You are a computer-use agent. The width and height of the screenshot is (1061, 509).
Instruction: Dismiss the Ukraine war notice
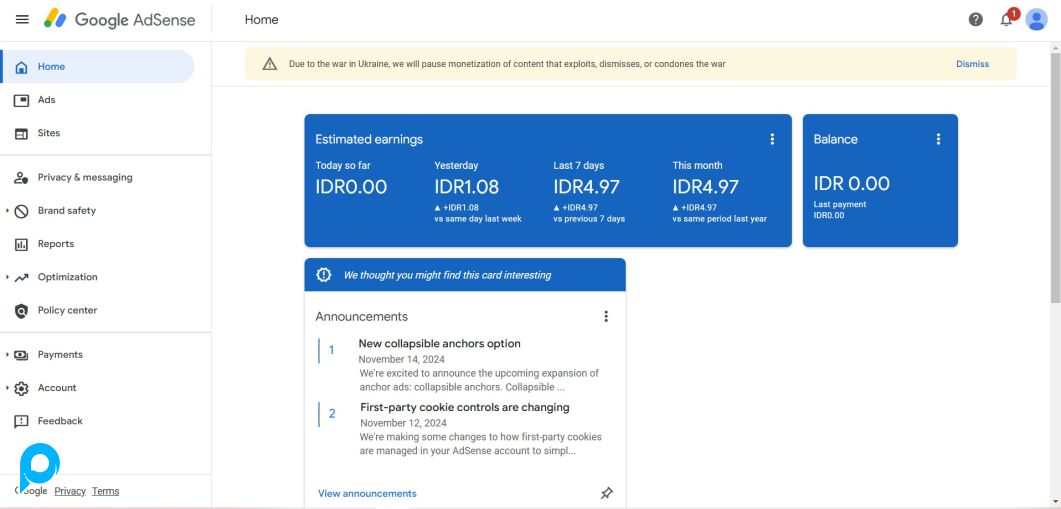tap(972, 64)
